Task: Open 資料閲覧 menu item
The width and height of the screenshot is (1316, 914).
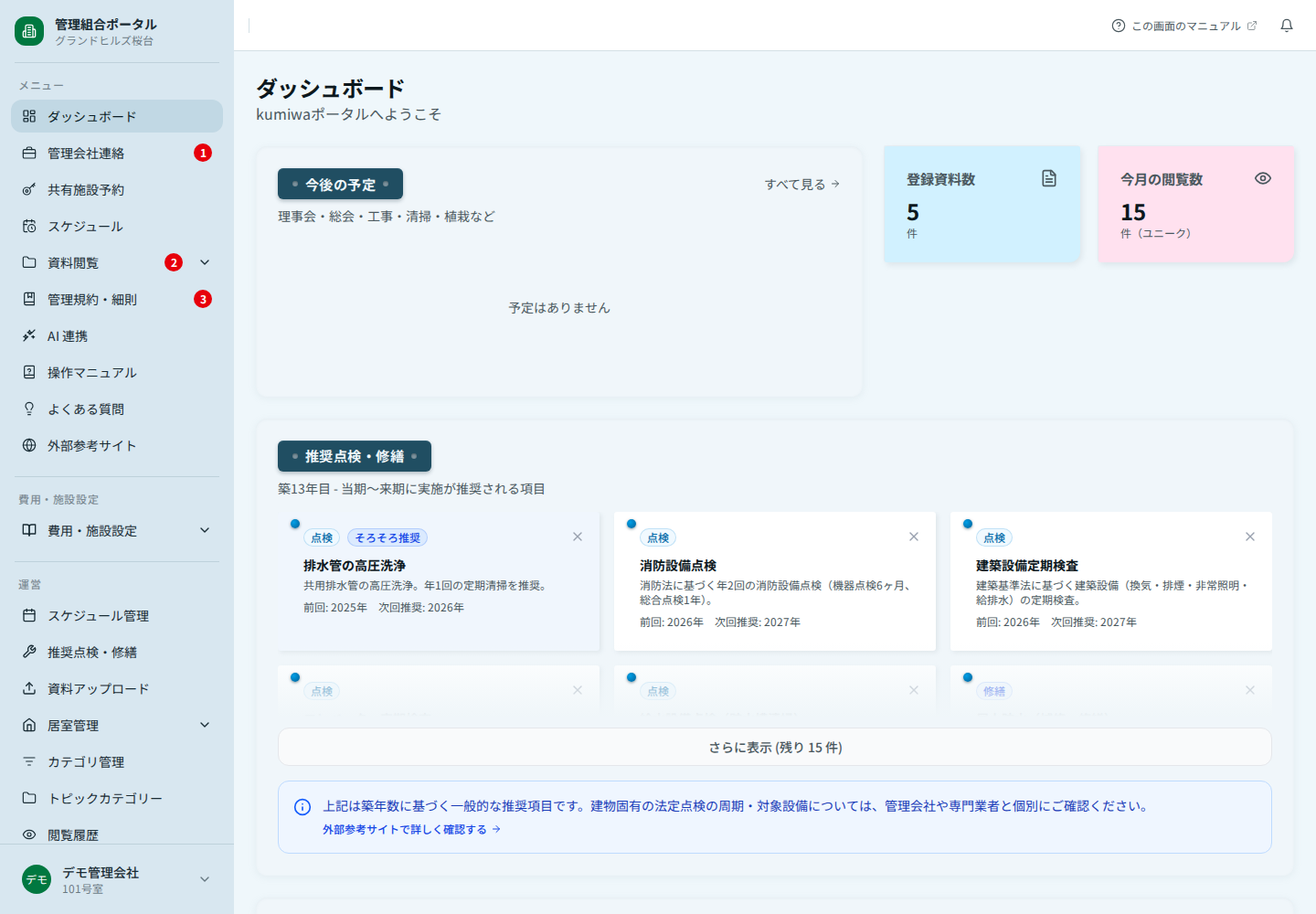Action: pyautogui.click(x=117, y=262)
